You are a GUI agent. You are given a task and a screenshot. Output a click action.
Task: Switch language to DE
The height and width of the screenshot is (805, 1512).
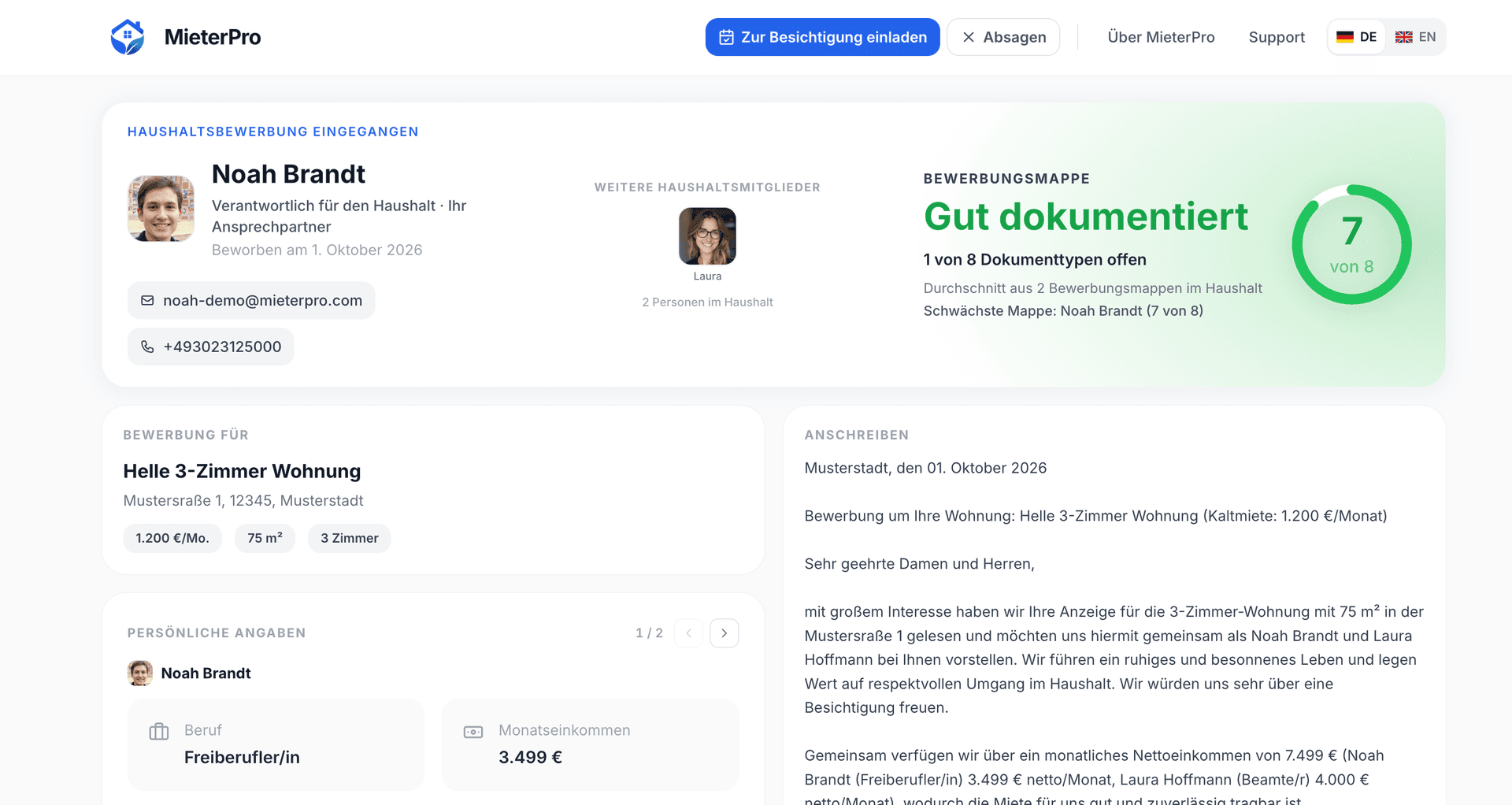point(1357,37)
